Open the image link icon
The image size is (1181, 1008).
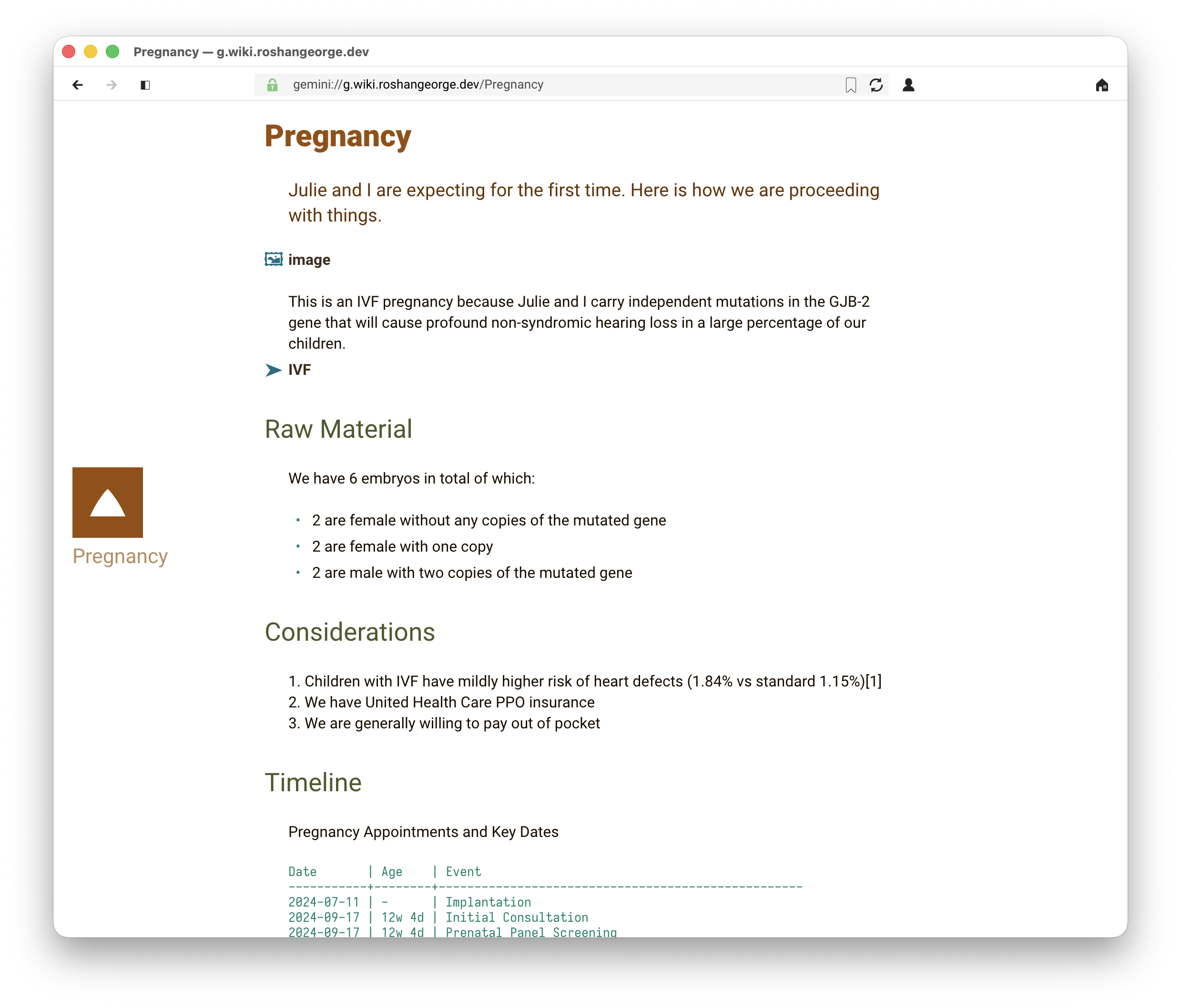tap(274, 259)
